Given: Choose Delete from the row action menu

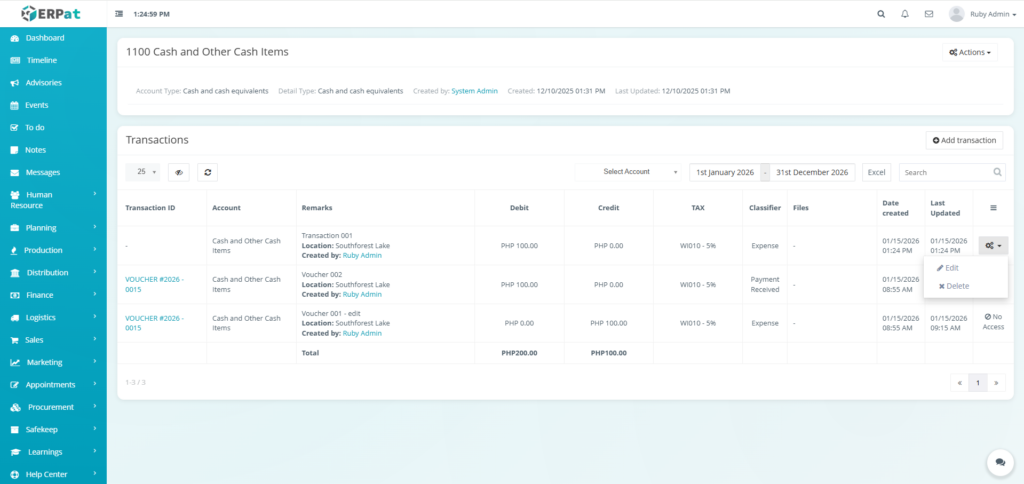Looking at the screenshot, I should (953, 286).
